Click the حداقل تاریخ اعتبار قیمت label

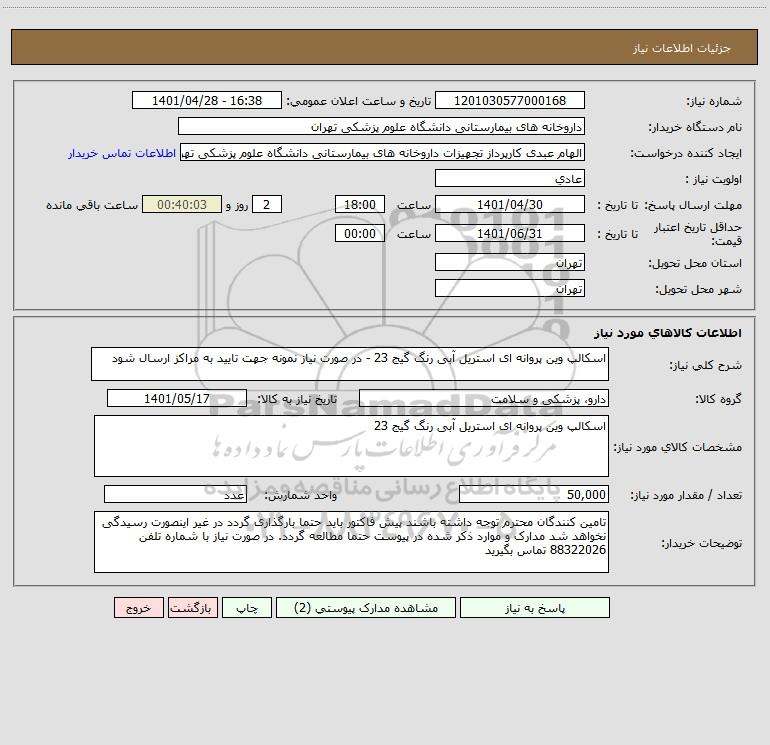(698, 234)
